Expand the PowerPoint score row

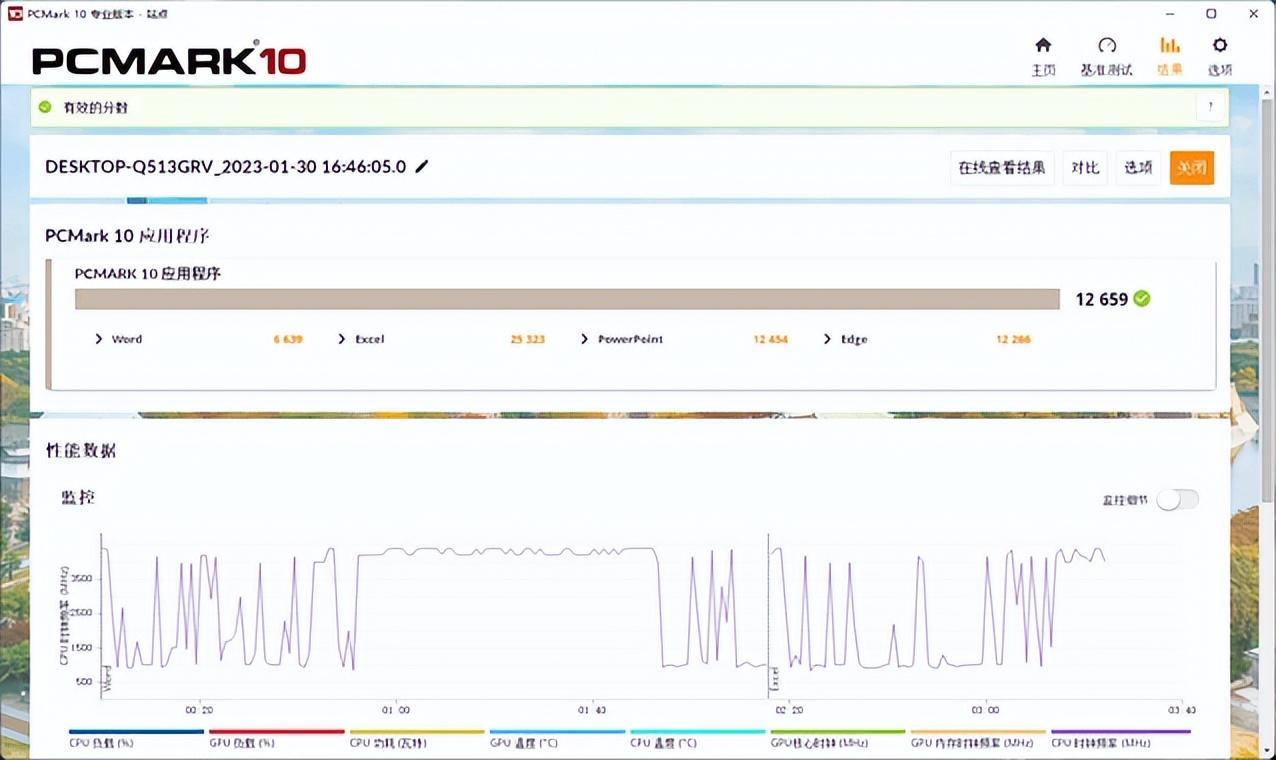click(x=585, y=339)
